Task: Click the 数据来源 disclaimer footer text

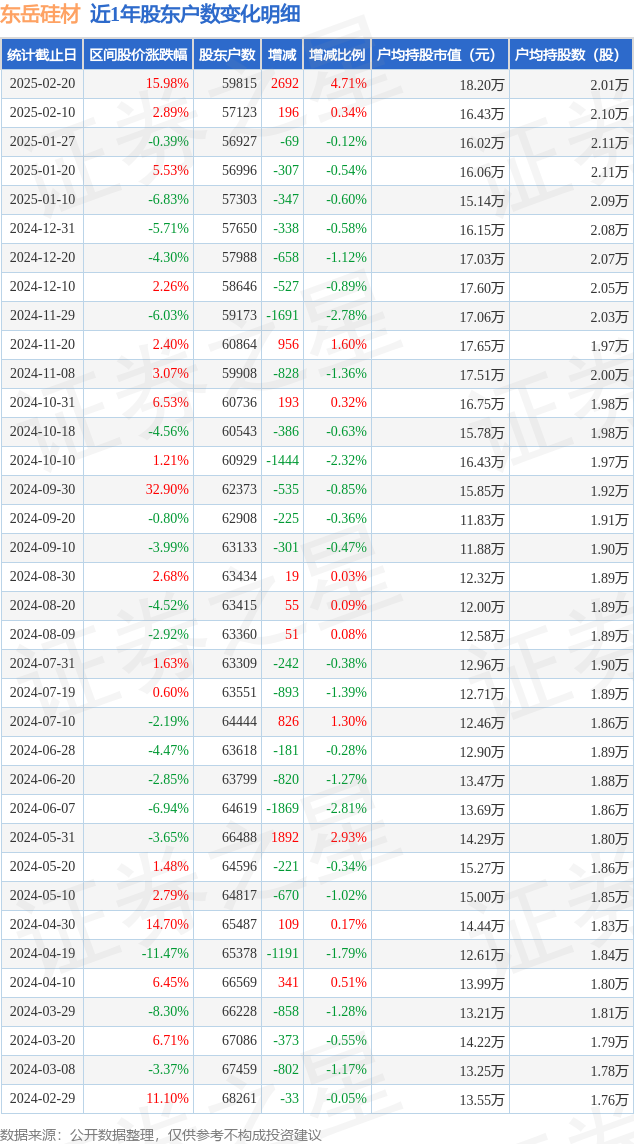Action: pos(161,1135)
